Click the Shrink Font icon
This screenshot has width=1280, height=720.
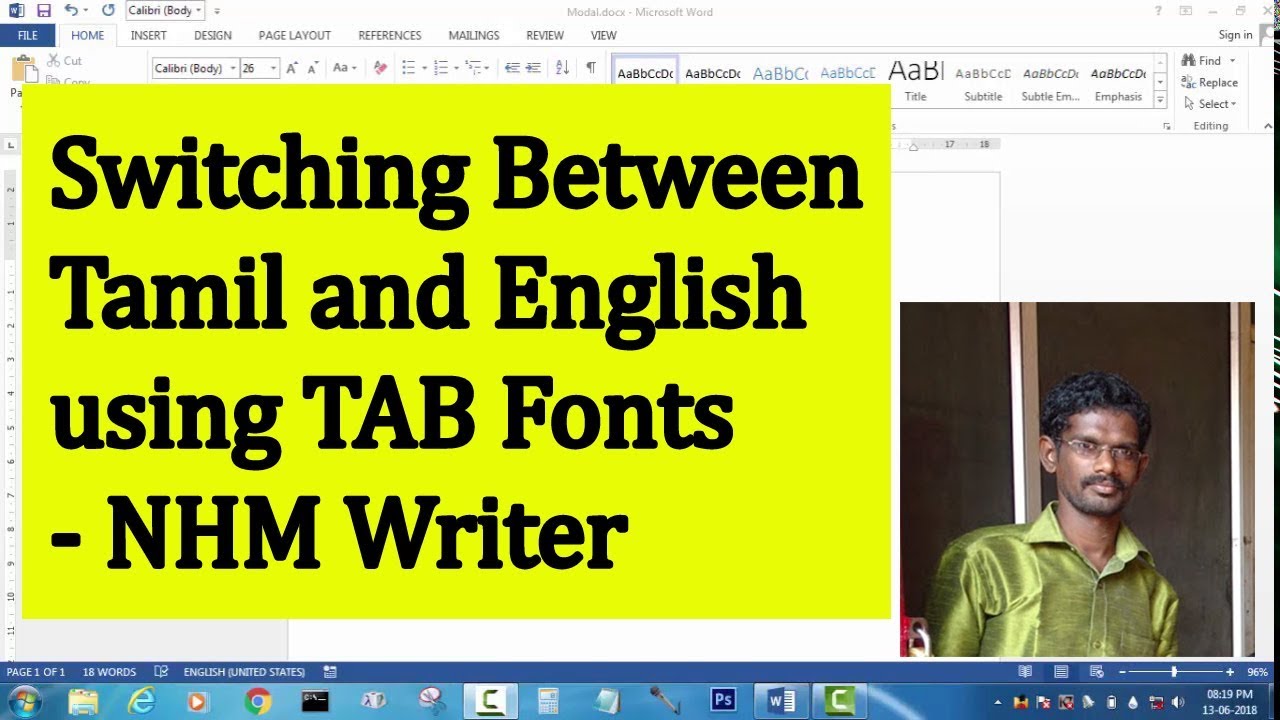(x=313, y=68)
